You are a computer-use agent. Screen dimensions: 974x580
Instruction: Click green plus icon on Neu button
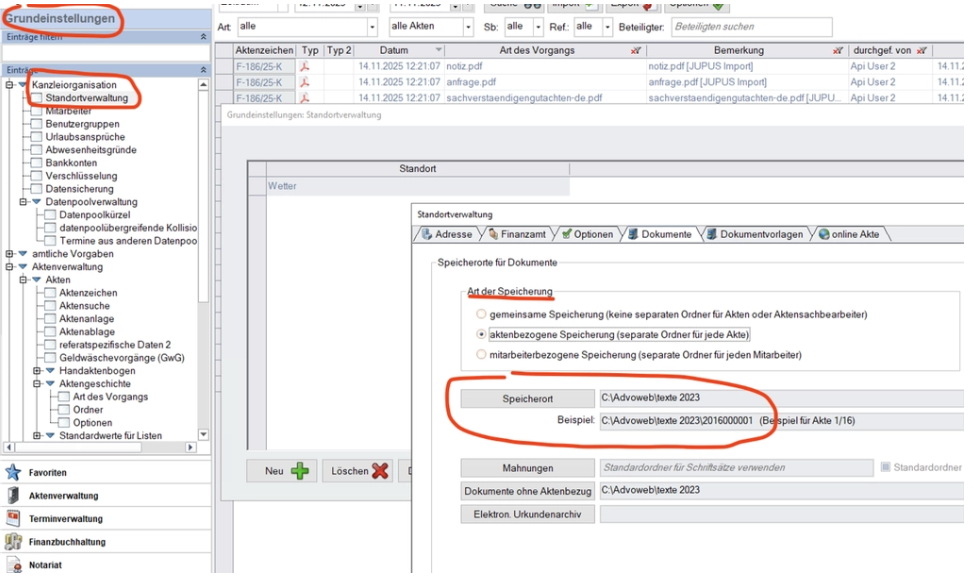coord(300,471)
